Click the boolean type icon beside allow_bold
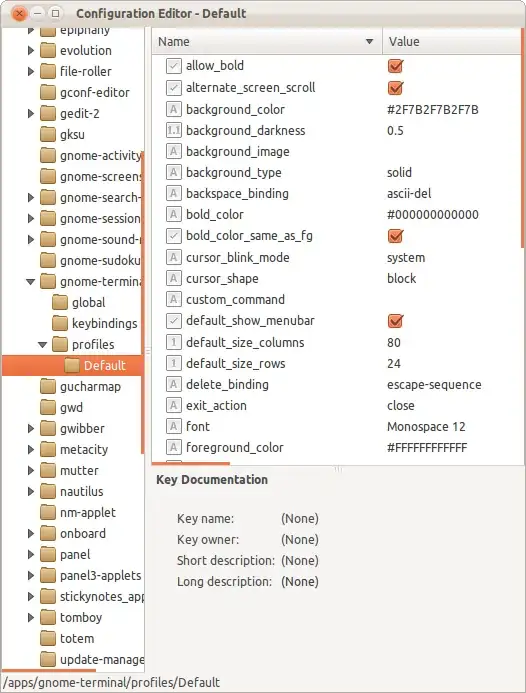 pos(174,66)
